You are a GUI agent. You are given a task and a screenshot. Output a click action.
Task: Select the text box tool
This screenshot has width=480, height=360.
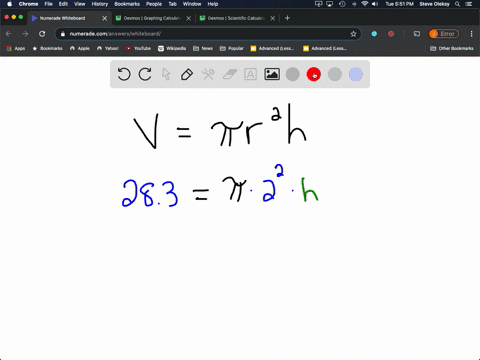[x=250, y=74]
